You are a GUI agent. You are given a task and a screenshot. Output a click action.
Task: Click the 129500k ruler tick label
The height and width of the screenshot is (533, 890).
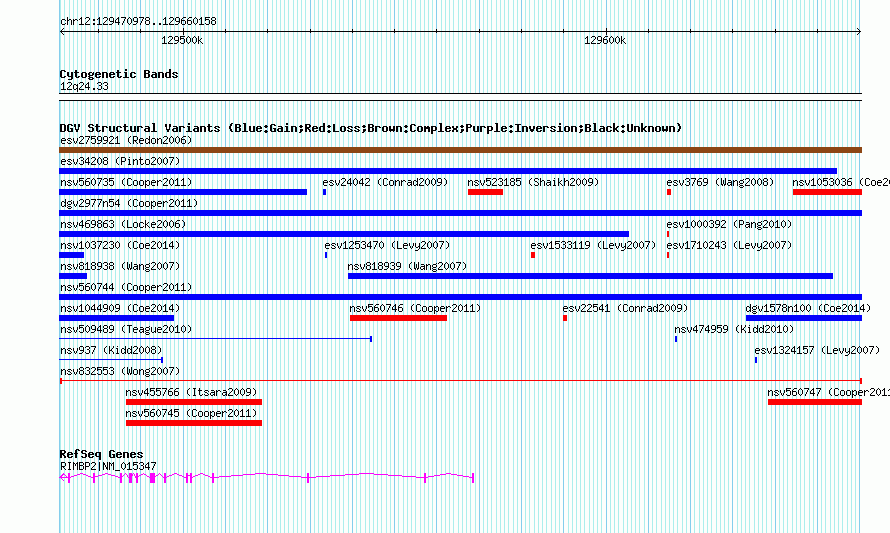coord(182,40)
